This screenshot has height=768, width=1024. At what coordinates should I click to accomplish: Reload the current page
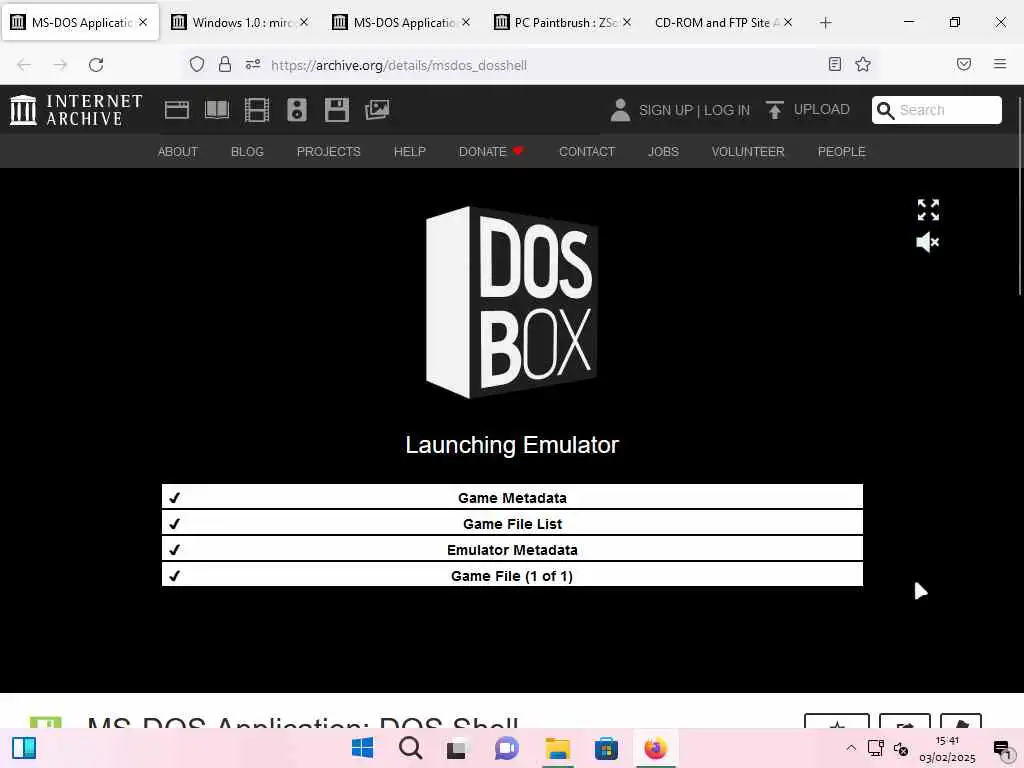96,65
